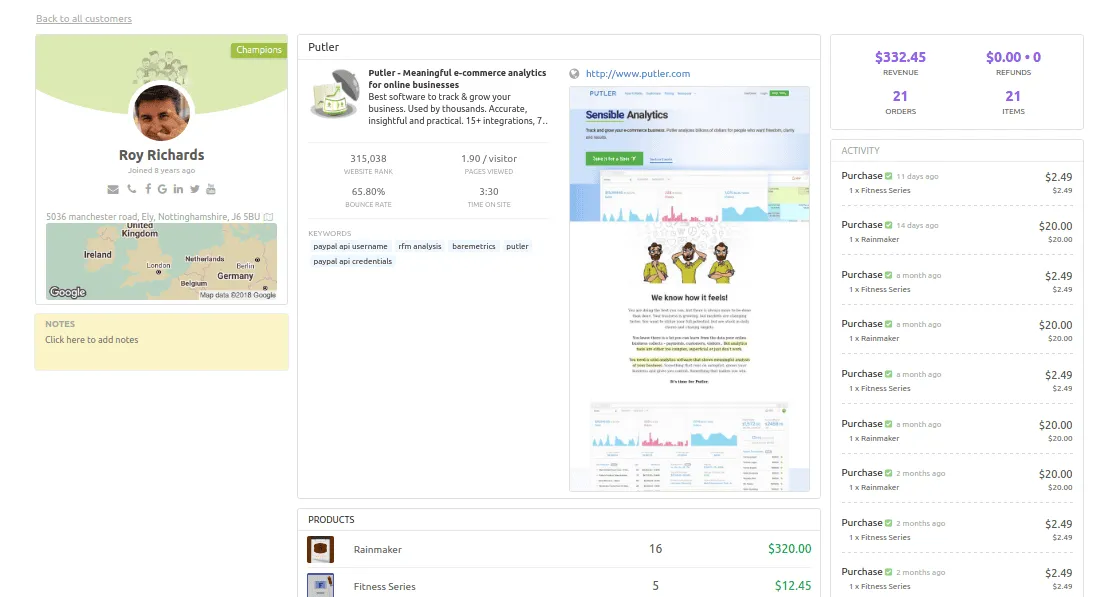Click the Putler umbrella logo image

coord(335,93)
